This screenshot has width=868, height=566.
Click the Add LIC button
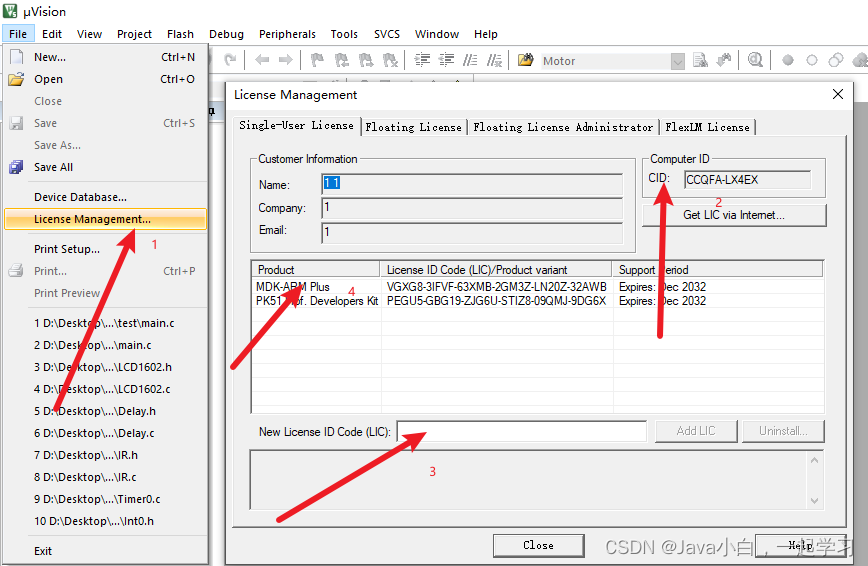(x=696, y=431)
